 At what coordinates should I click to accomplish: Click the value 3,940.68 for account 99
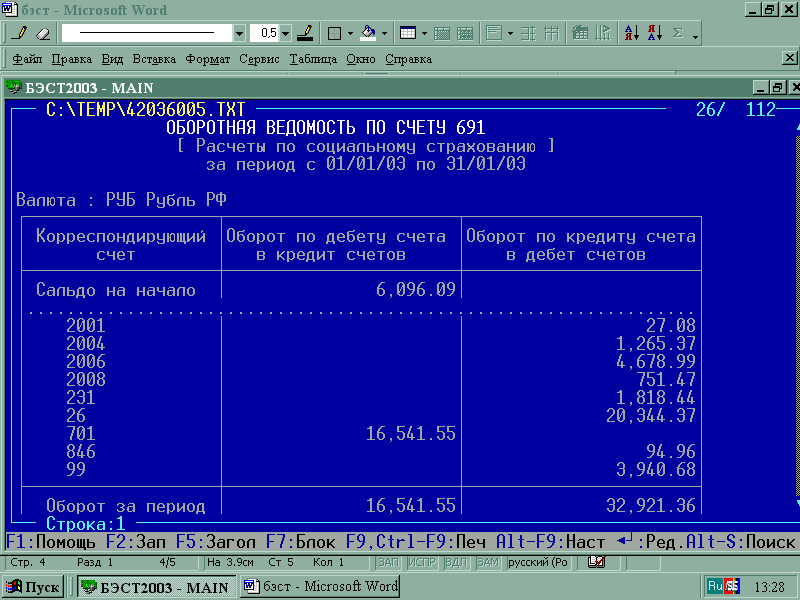[x=656, y=469]
